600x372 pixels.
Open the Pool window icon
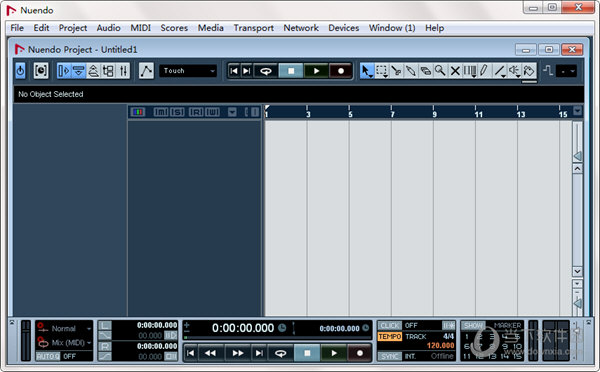(x=108, y=71)
